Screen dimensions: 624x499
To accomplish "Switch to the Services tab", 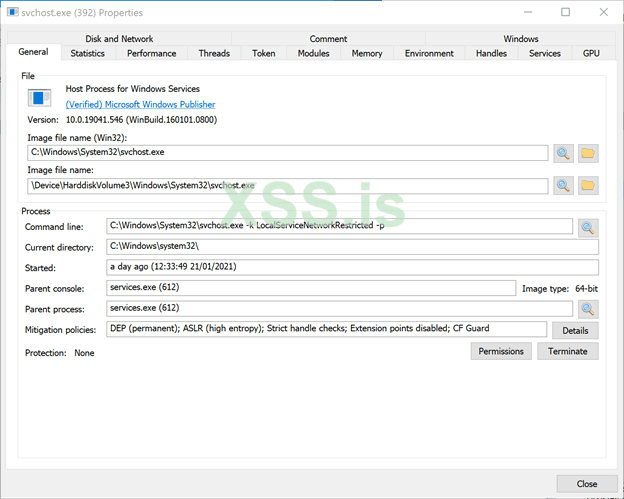I will [x=545, y=53].
